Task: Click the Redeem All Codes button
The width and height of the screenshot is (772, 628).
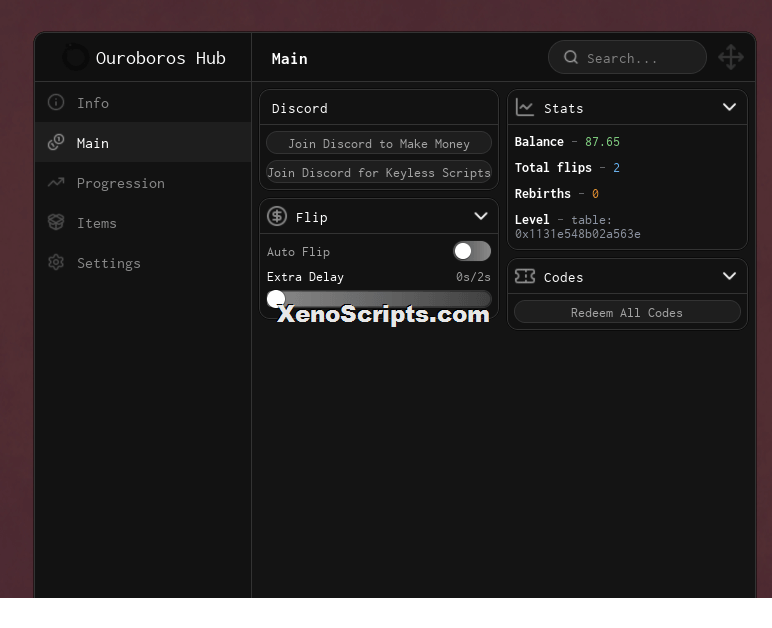Action: click(x=627, y=312)
